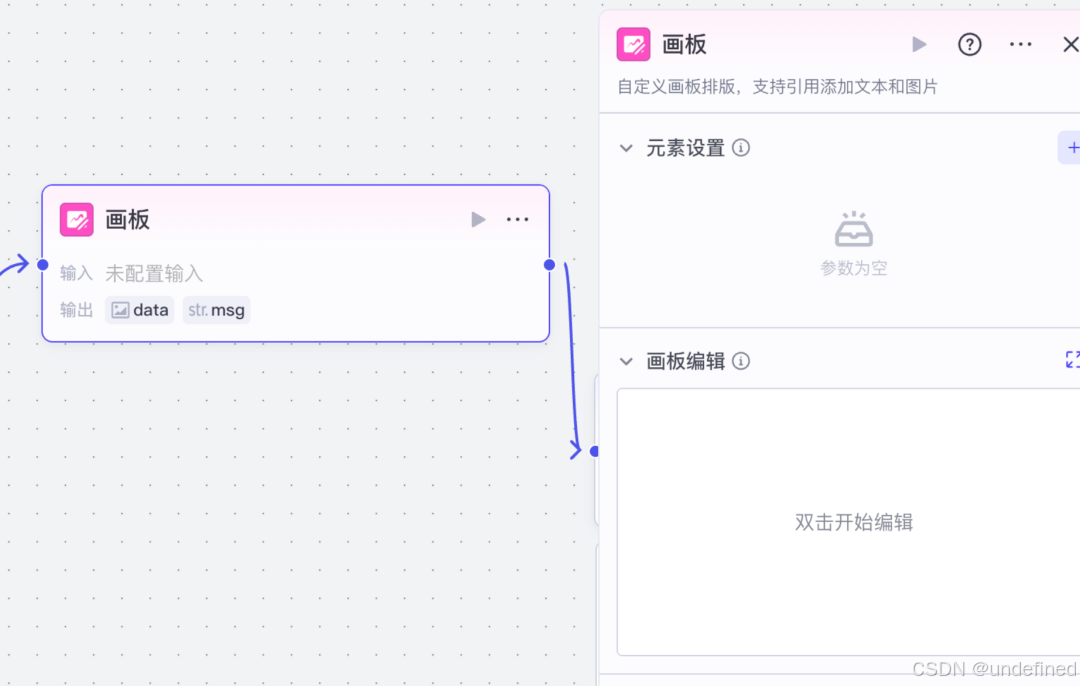Click the 画板编辑 section heading
This screenshot has height=686, width=1080.
click(685, 361)
